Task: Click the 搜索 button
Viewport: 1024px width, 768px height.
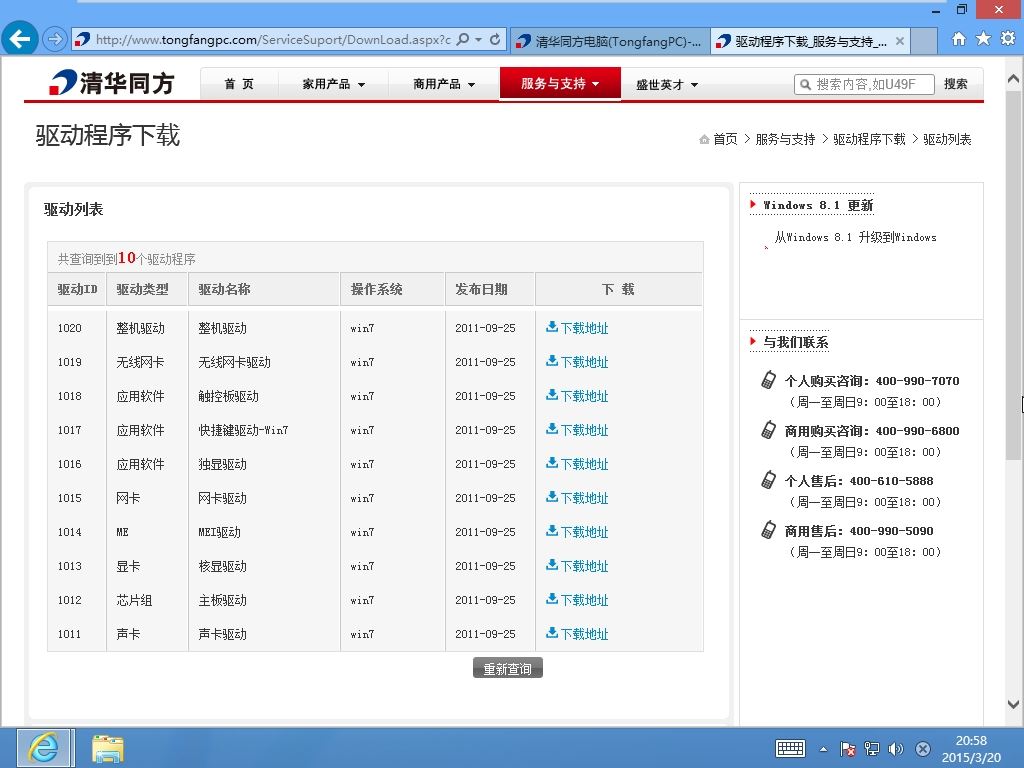Action: 955,84
